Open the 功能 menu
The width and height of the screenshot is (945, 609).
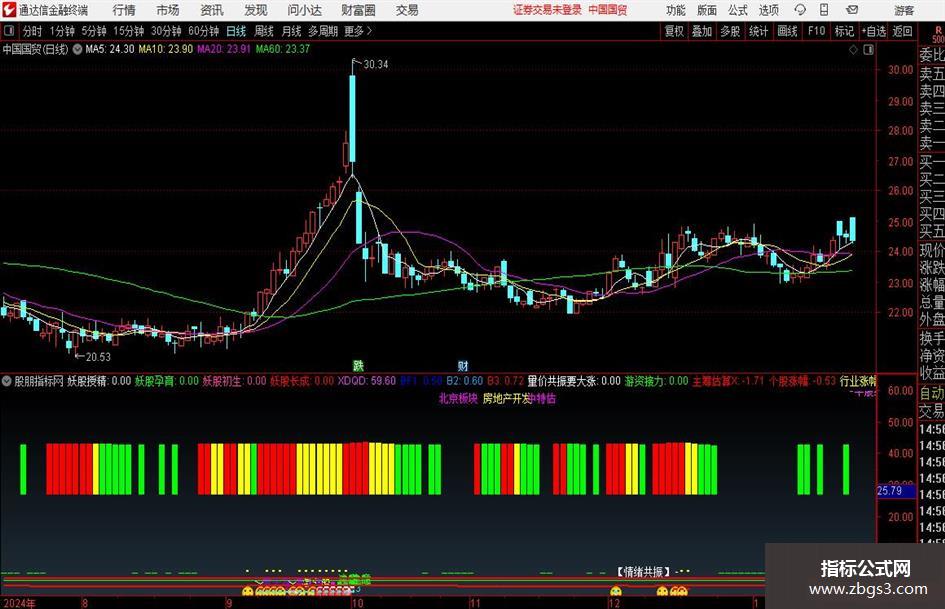click(x=676, y=10)
